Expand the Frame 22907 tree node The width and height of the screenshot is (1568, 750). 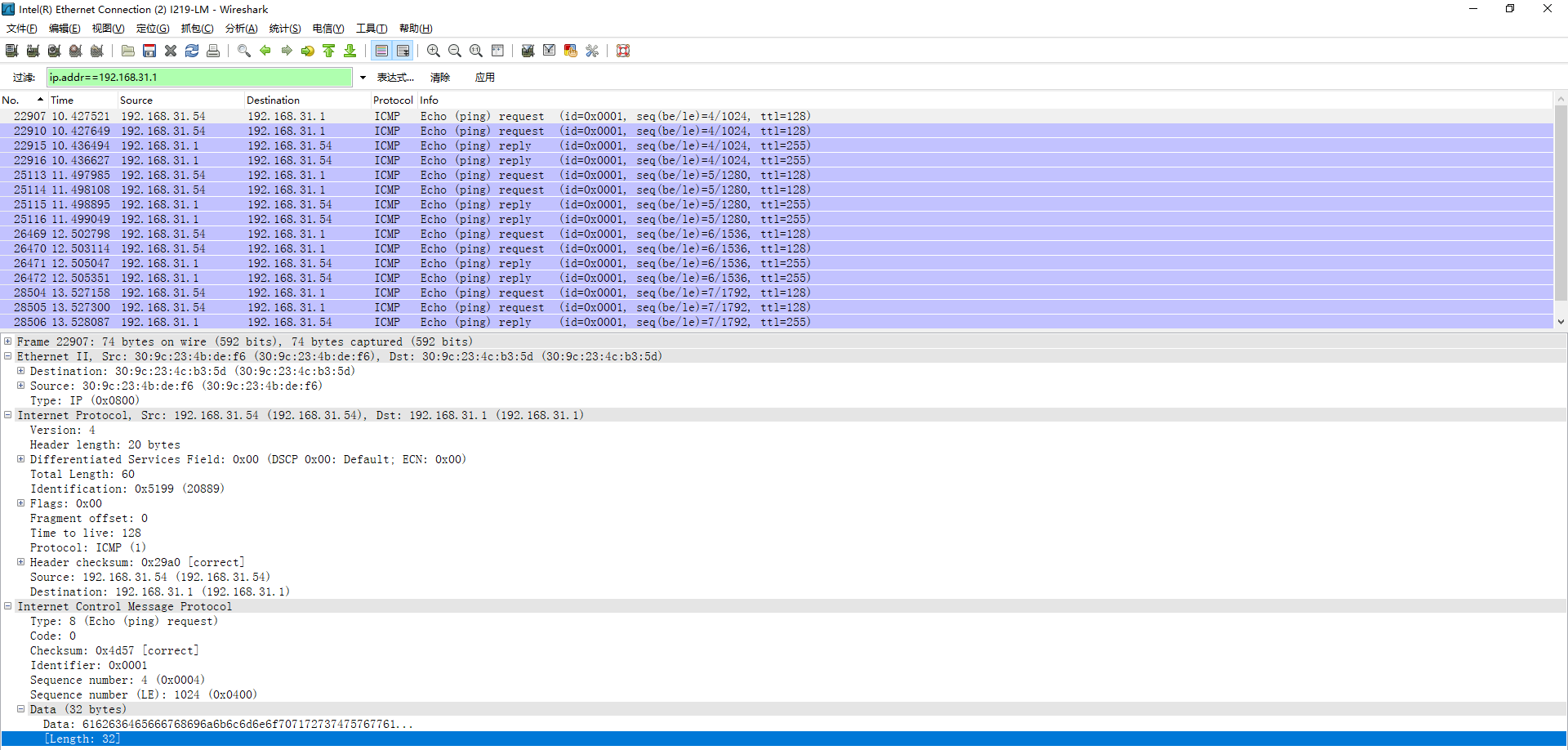8,342
